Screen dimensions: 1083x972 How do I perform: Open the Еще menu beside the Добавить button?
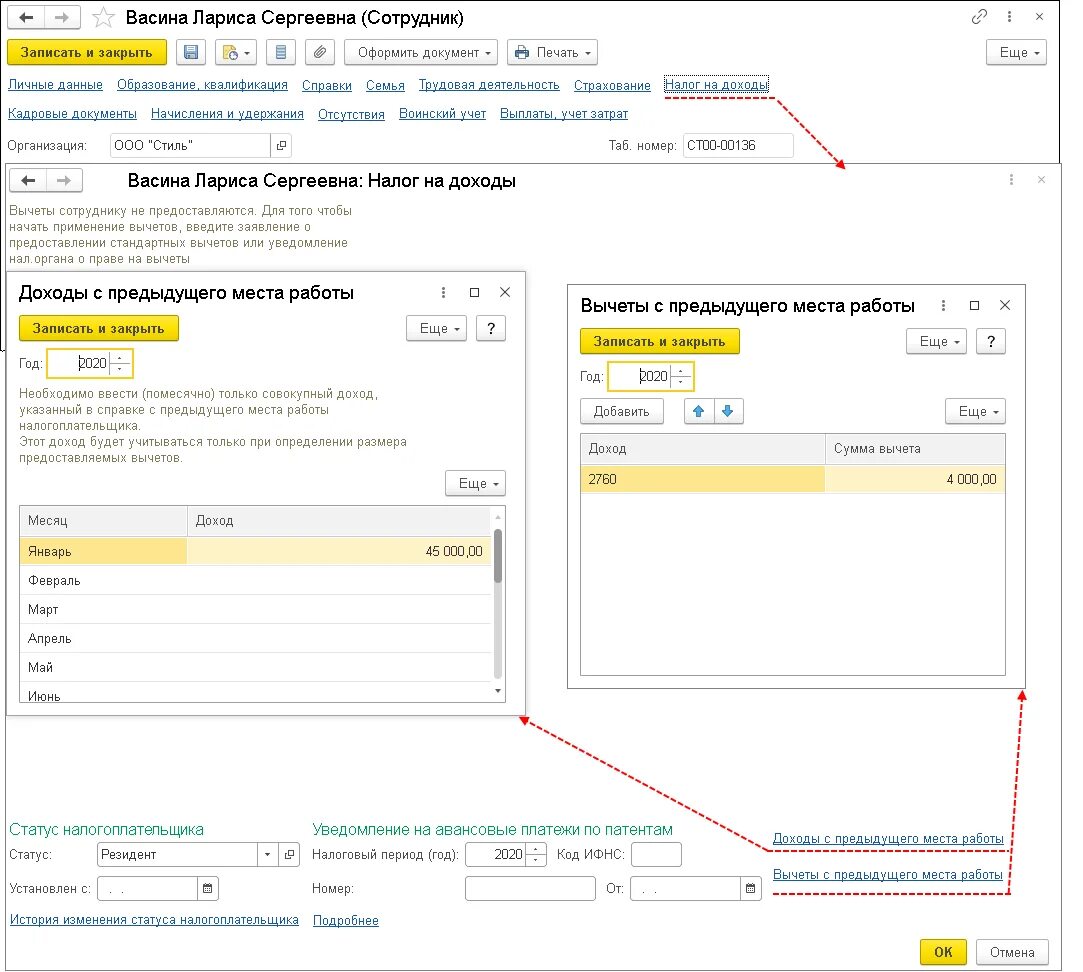pos(975,412)
